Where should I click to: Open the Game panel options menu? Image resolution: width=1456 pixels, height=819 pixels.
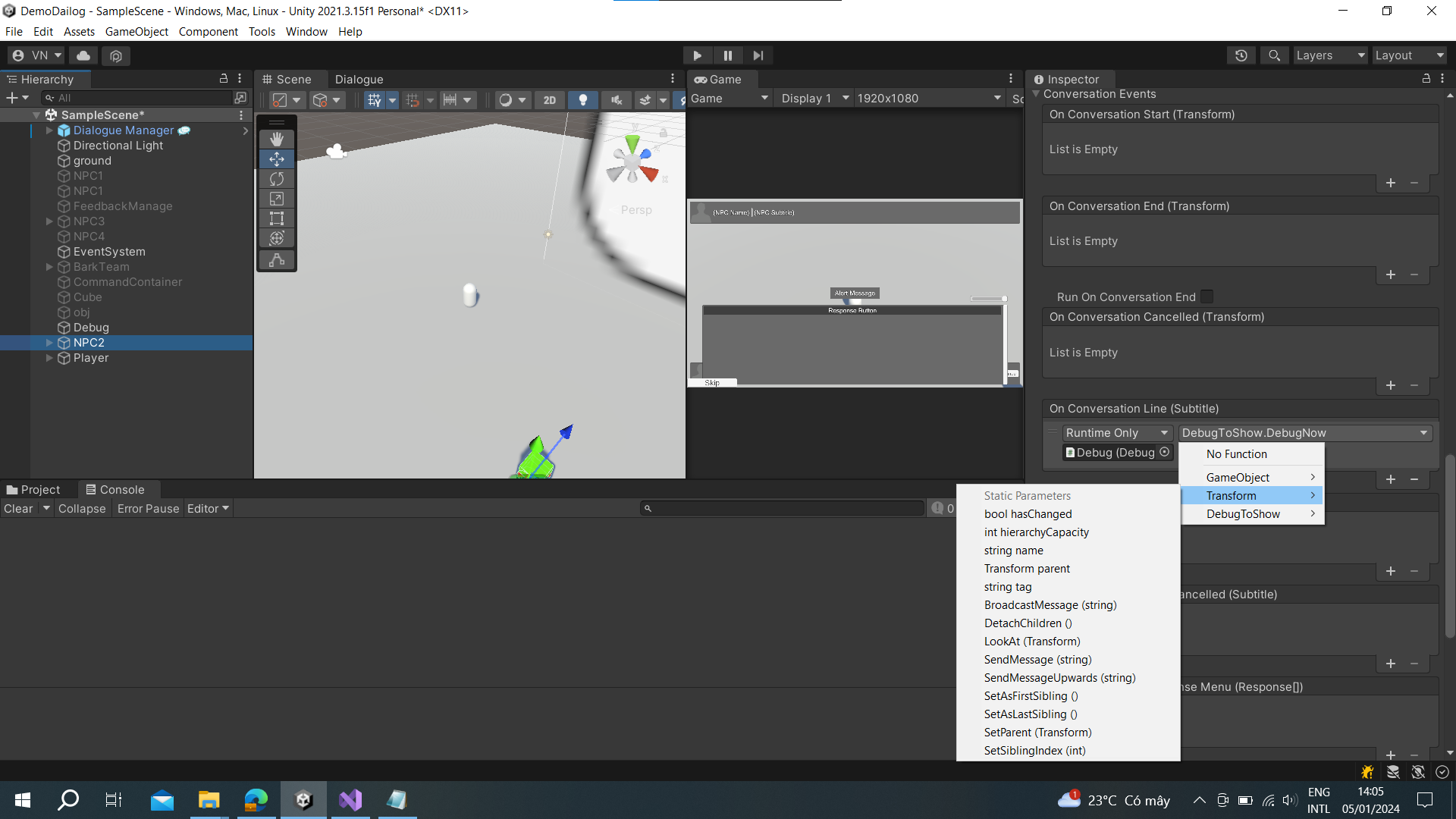pos(1011,79)
